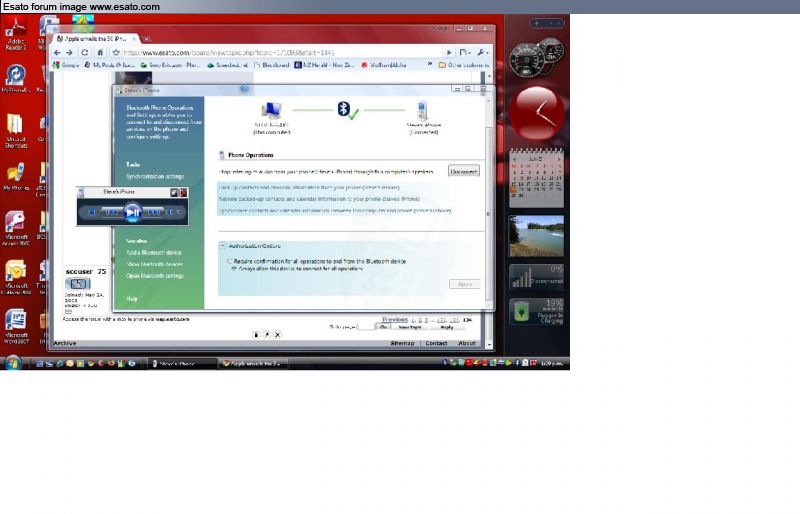Open the Sitemap footer link
Viewport: 800px width, 514px height.
coord(402,343)
